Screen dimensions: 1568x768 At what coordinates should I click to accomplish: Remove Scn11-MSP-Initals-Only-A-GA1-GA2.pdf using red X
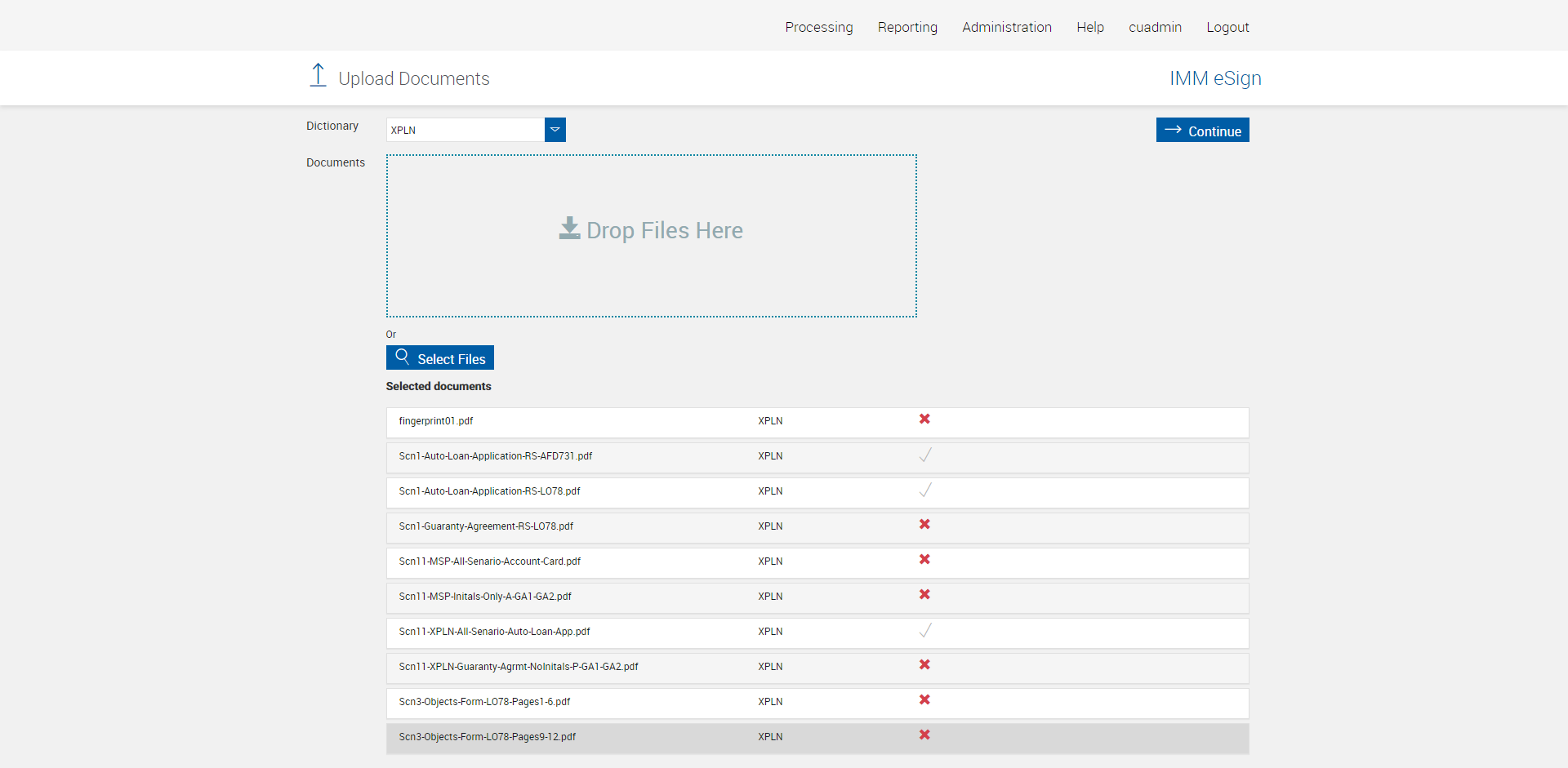pyautogui.click(x=924, y=595)
